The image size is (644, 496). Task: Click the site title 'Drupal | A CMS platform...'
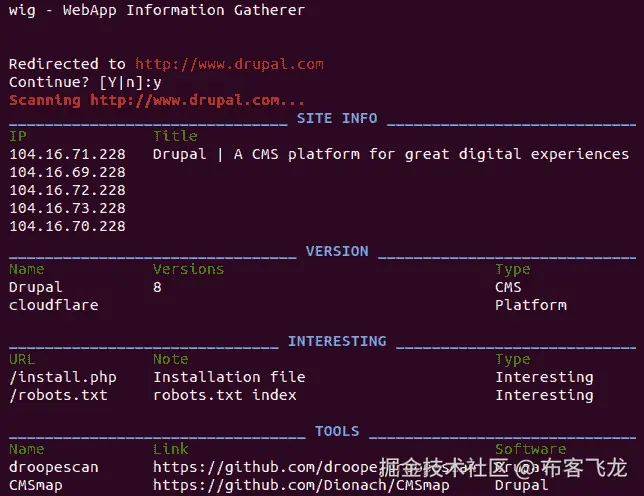tap(391, 154)
